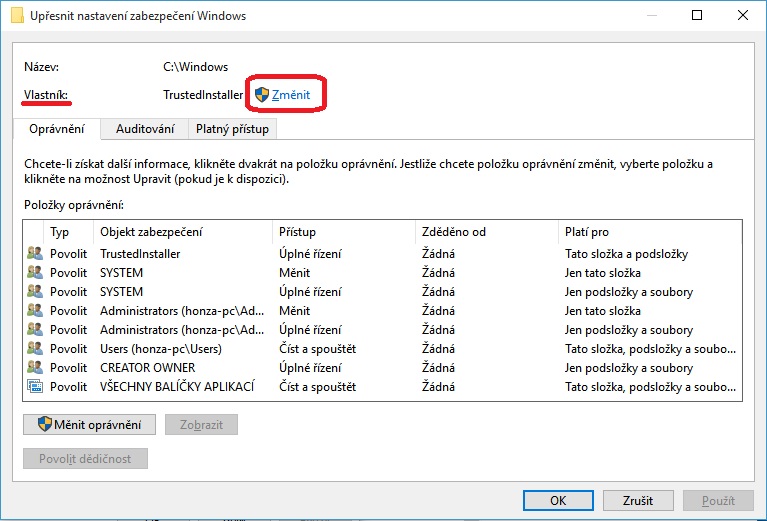The width and height of the screenshot is (767, 521).
Task: Click the Zobrazit button
Action: click(x=201, y=425)
